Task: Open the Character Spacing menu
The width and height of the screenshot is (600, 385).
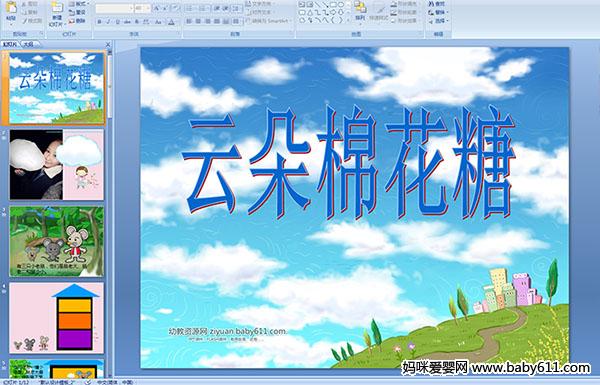Action: [146, 22]
